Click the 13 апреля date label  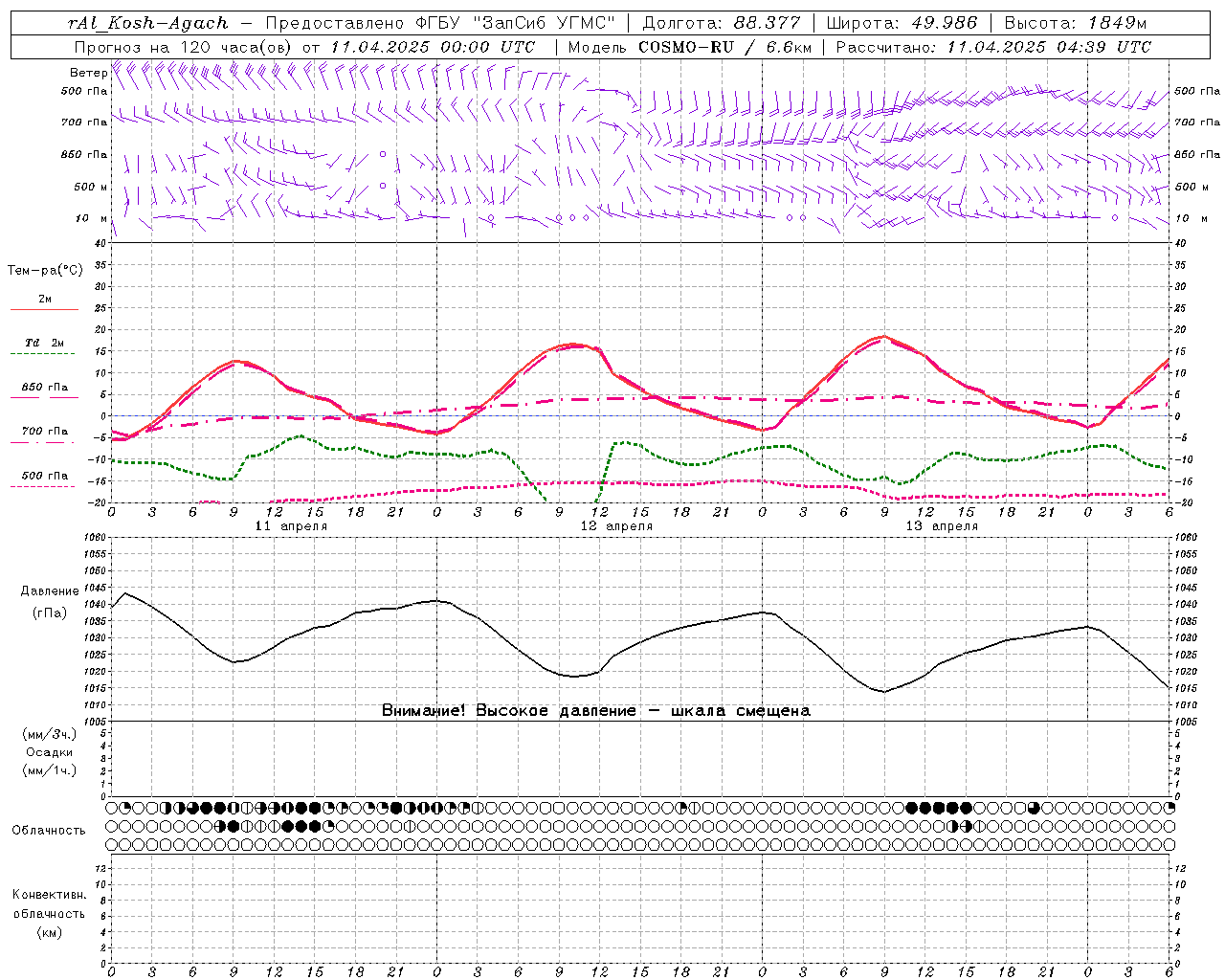(942, 526)
